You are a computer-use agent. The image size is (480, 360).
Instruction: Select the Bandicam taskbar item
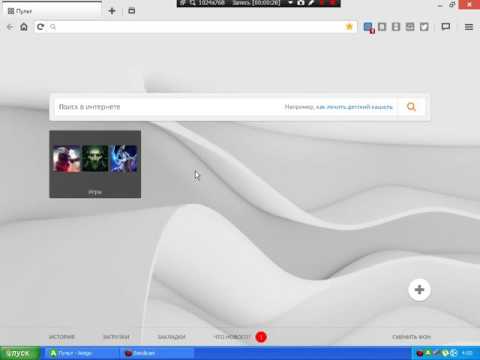(x=157, y=353)
